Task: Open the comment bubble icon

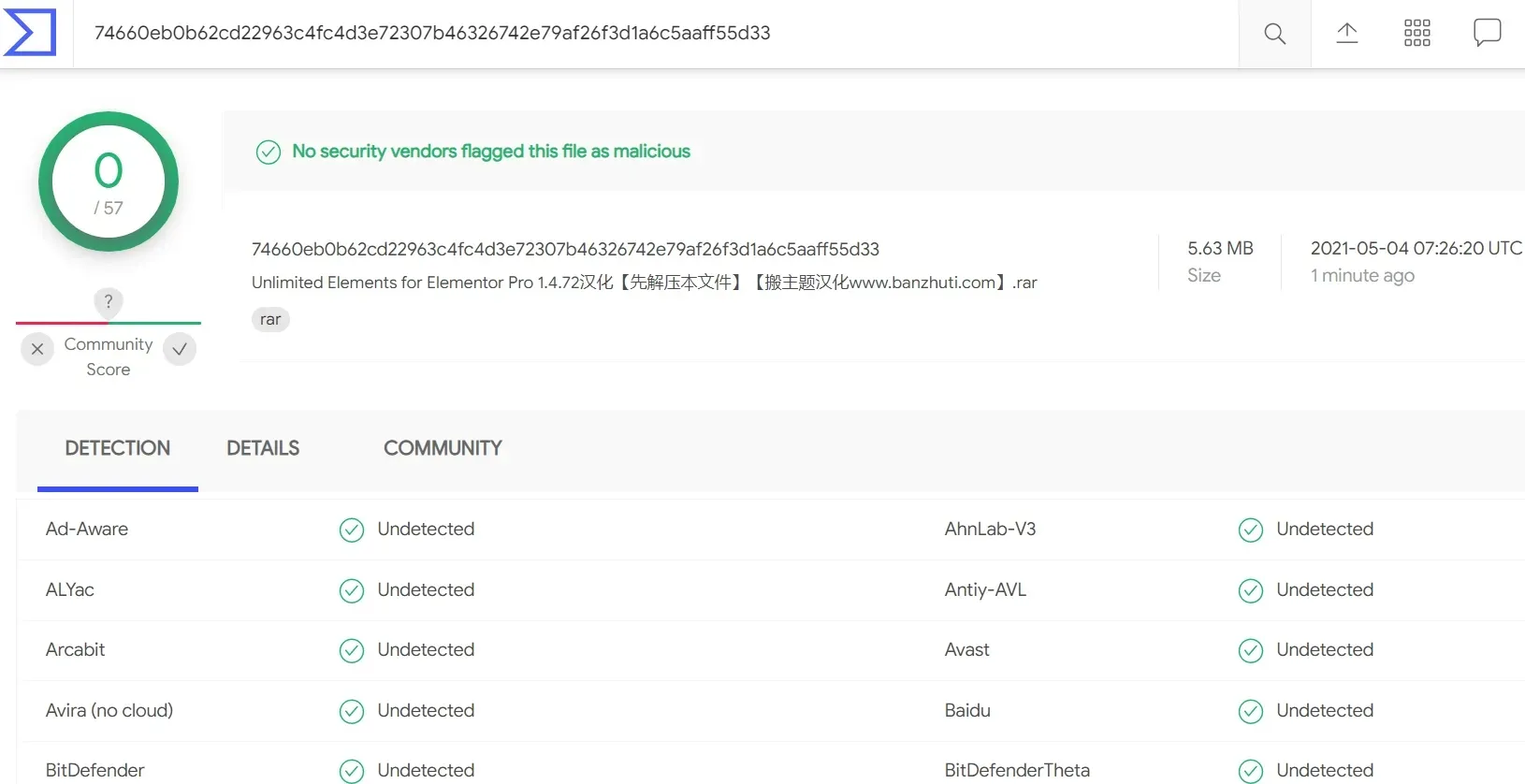Action: point(1487,33)
